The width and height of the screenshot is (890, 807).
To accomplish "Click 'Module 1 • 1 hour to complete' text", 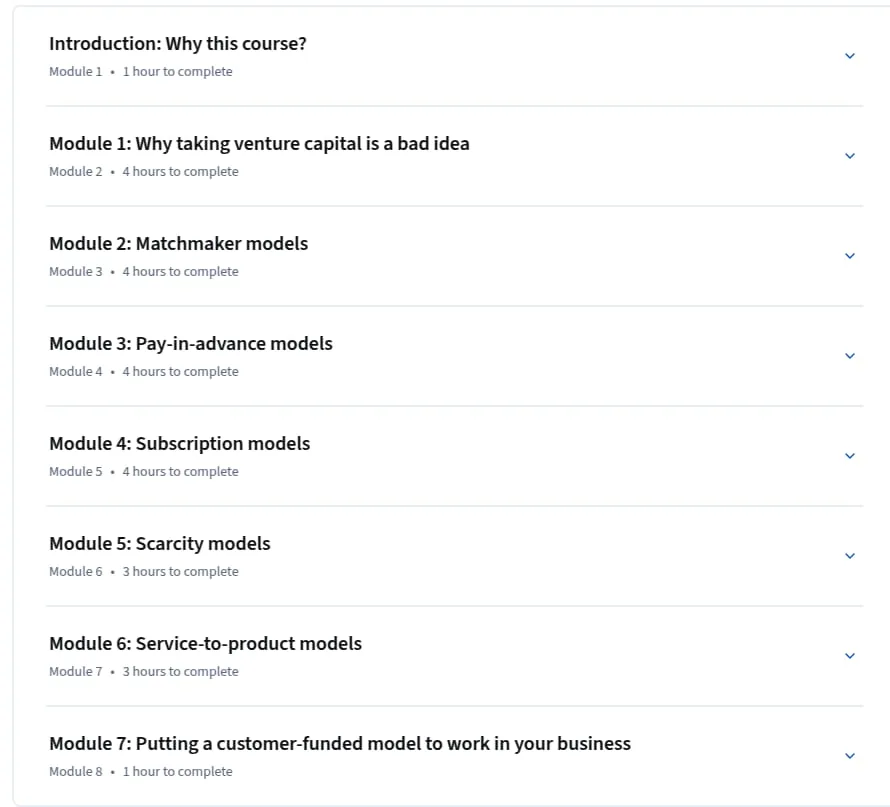I will point(141,72).
